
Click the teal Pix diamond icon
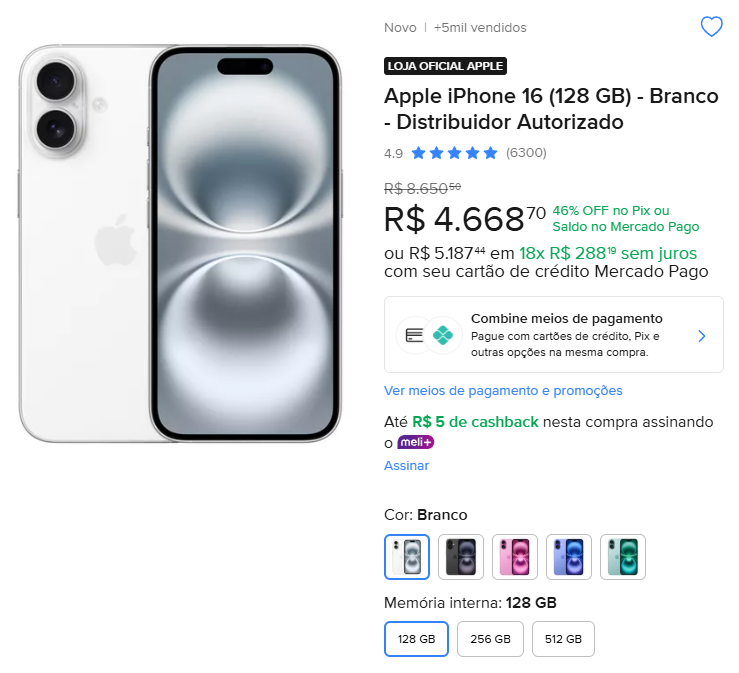[x=443, y=334]
